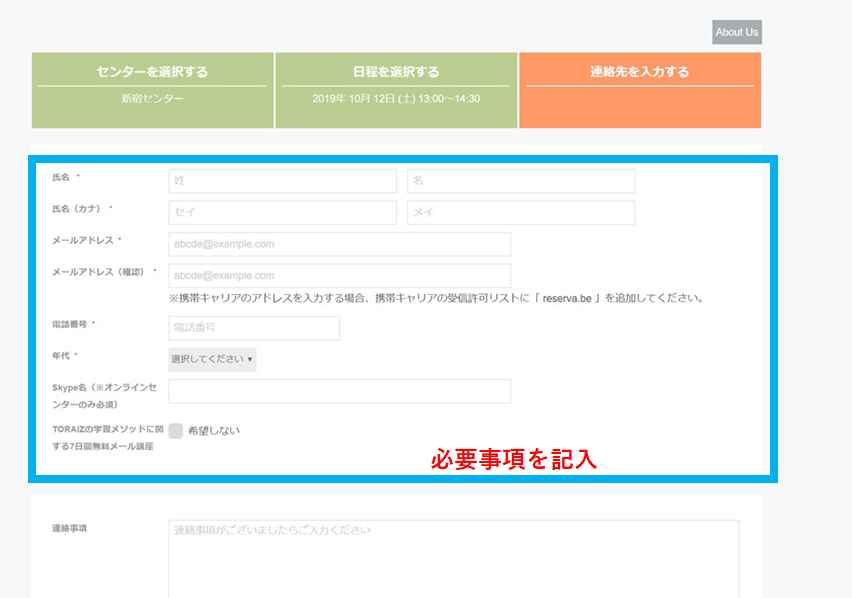This screenshot has height=598, width=852.
Task: Click the 新宿センター text in the center step
Action: 152,99
